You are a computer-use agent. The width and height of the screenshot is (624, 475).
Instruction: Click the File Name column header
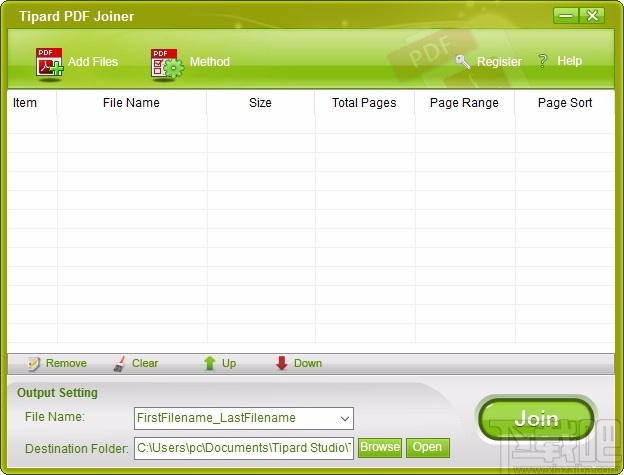(x=131, y=103)
